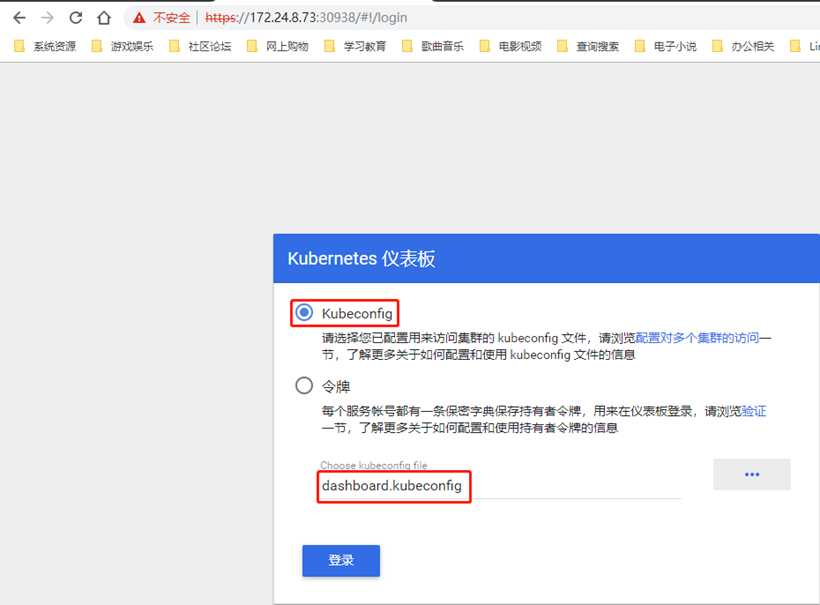This screenshot has width=820, height=605.
Task: Open the 电子小说 bookmark folder
Action: [x=665, y=46]
